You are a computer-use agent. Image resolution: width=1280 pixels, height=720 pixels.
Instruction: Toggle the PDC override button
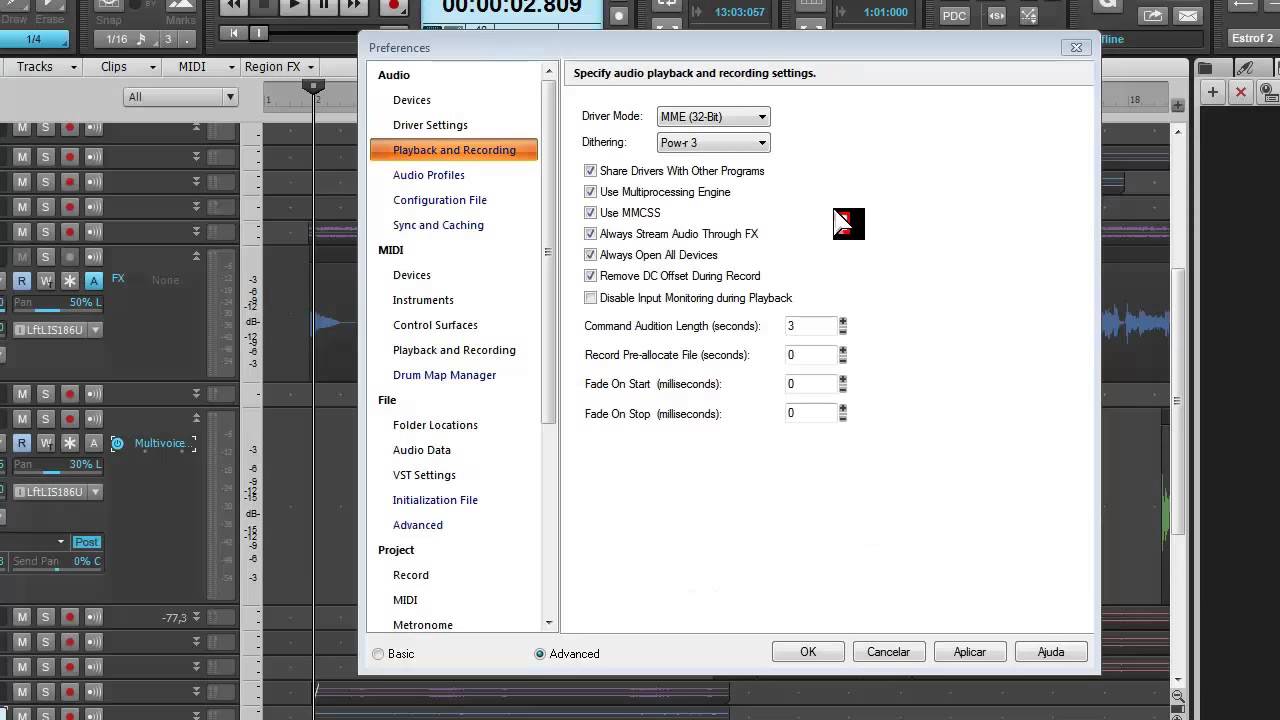pyautogui.click(x=955, y=15)
